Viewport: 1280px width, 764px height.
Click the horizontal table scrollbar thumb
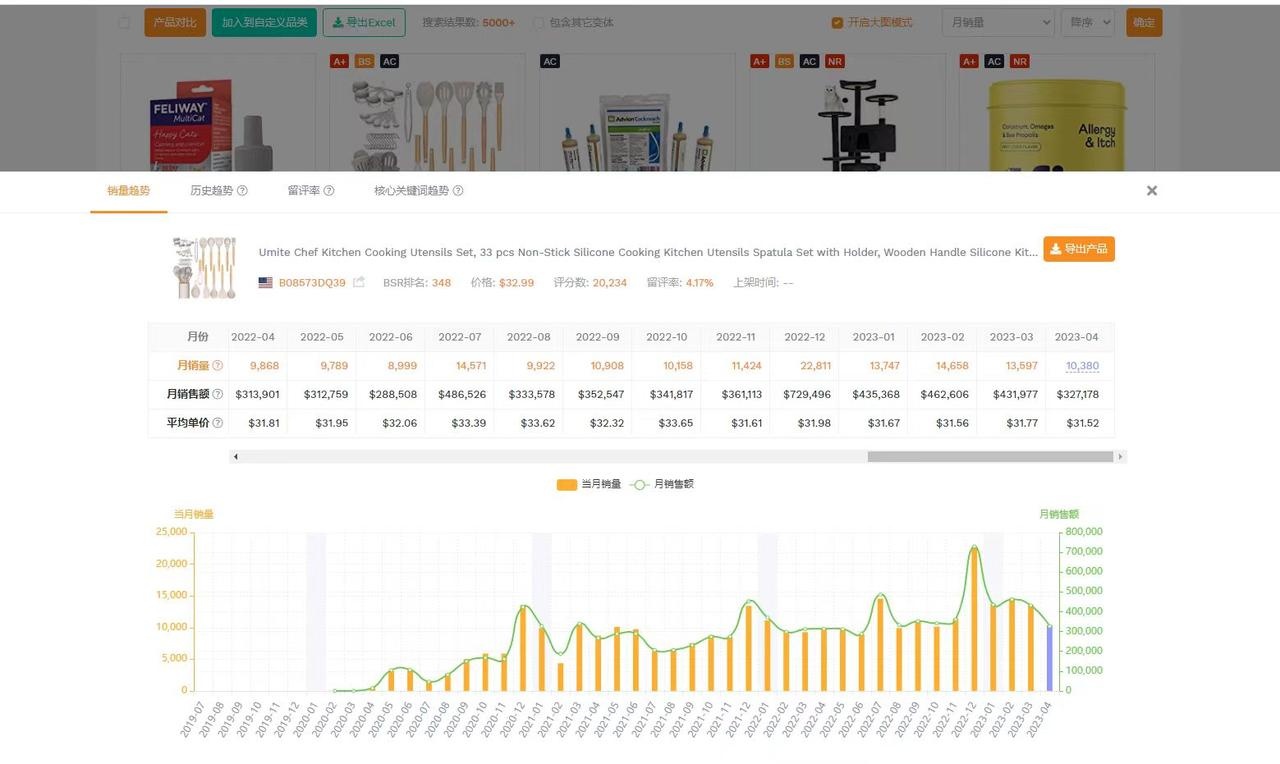tap(990, 457)
